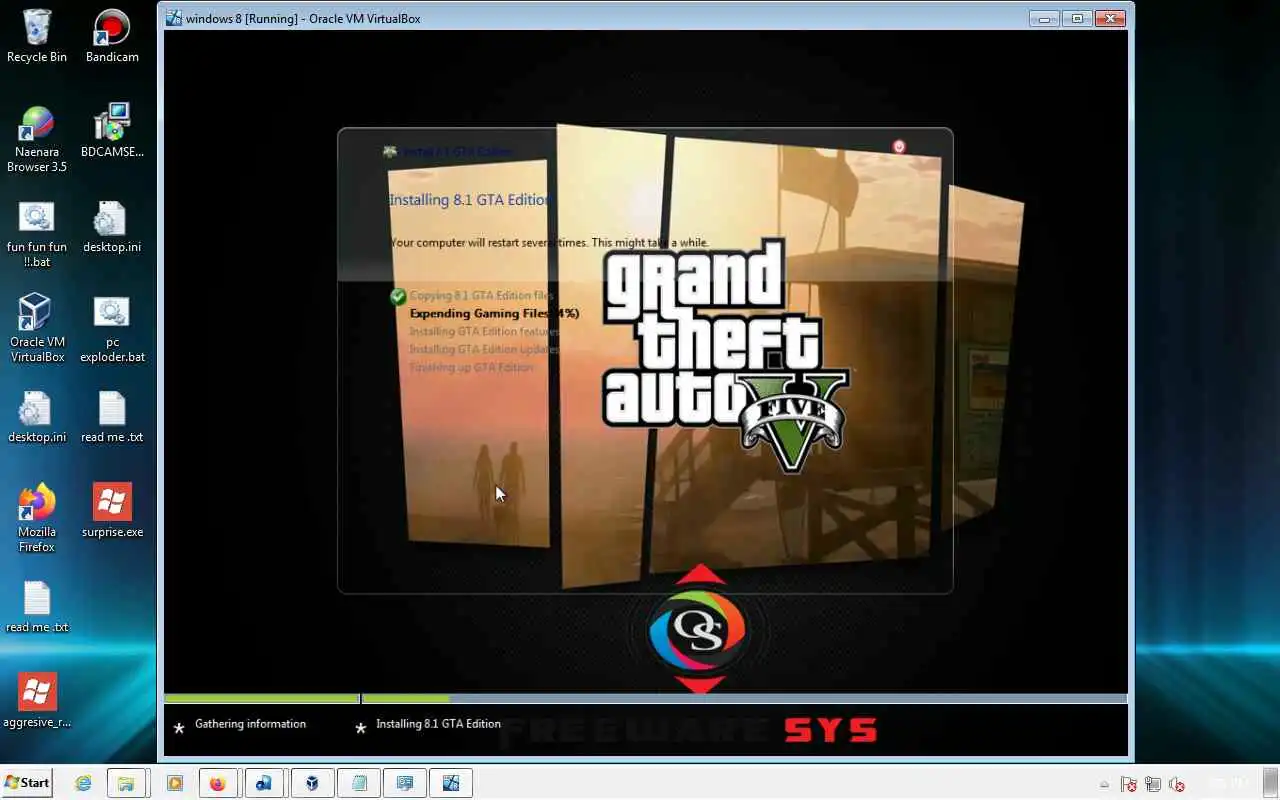
Task: Open the Action Center flag icon
Action: click(1128, 785)
